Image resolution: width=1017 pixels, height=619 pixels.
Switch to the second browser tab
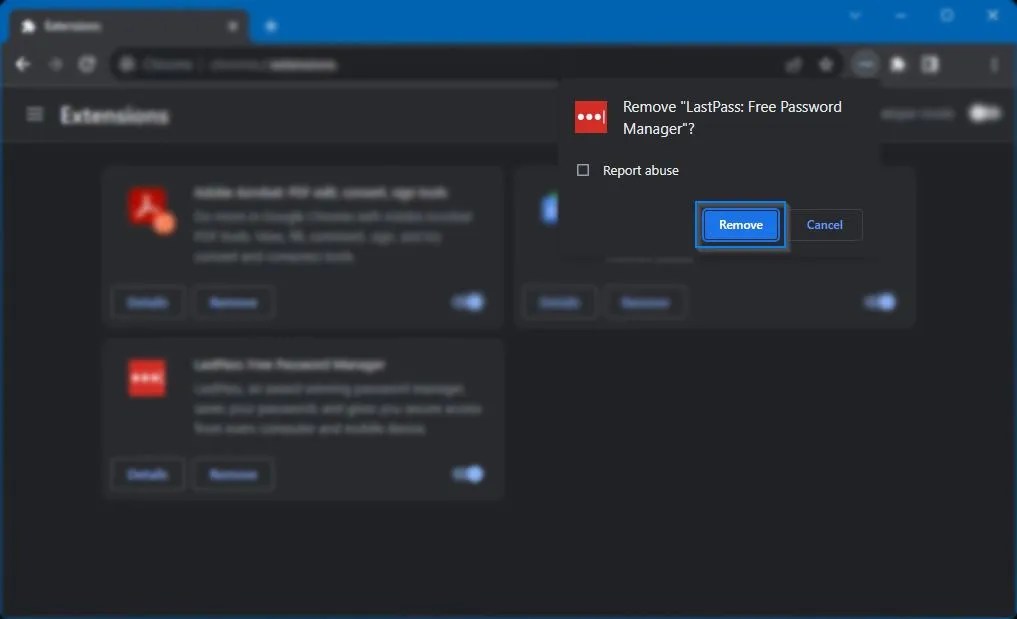pyautogui.click(x=270, y=25)
